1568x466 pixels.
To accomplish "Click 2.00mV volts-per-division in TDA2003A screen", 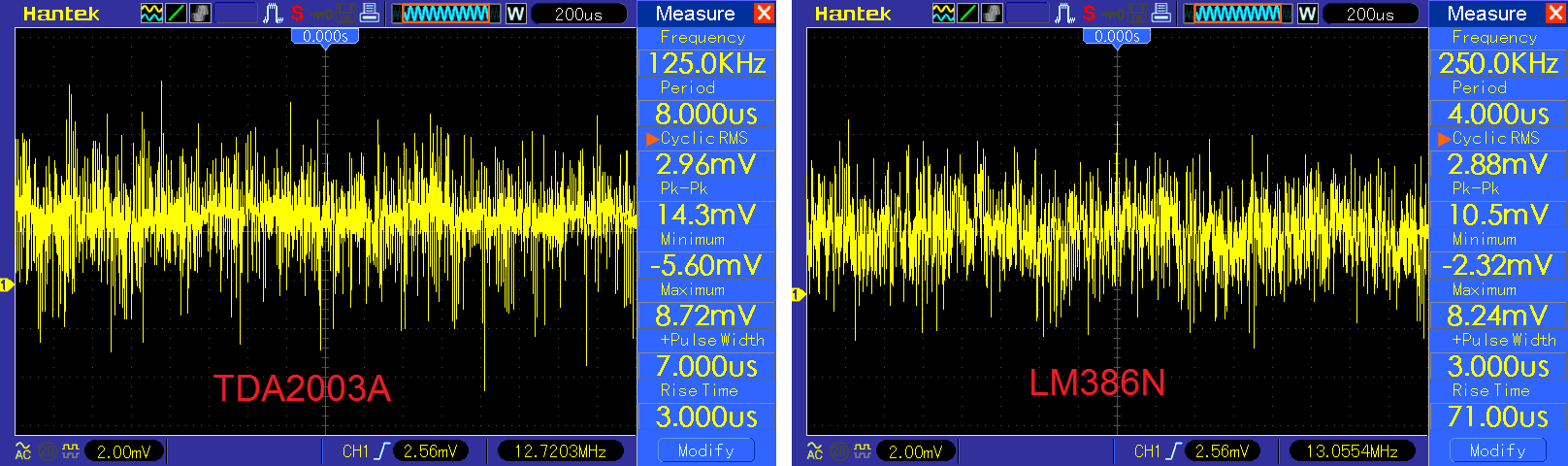I will [x=124, y=450].
